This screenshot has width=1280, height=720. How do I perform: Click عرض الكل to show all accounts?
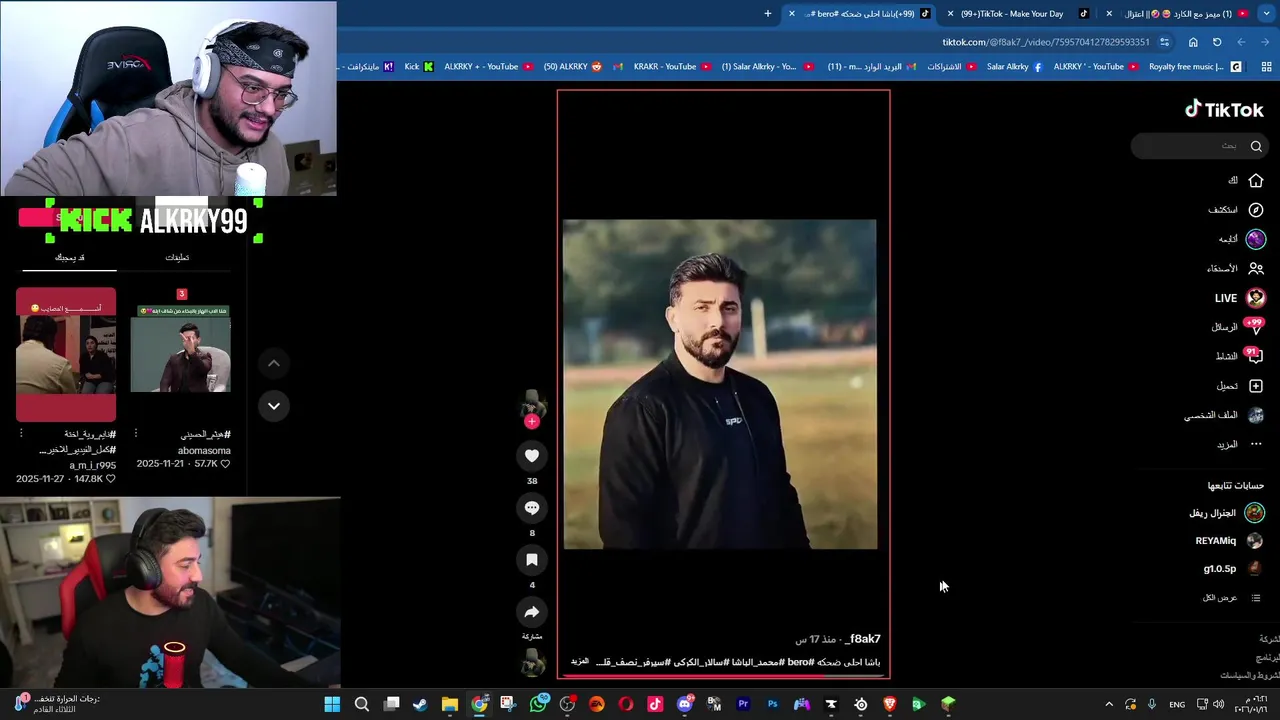1220,598
